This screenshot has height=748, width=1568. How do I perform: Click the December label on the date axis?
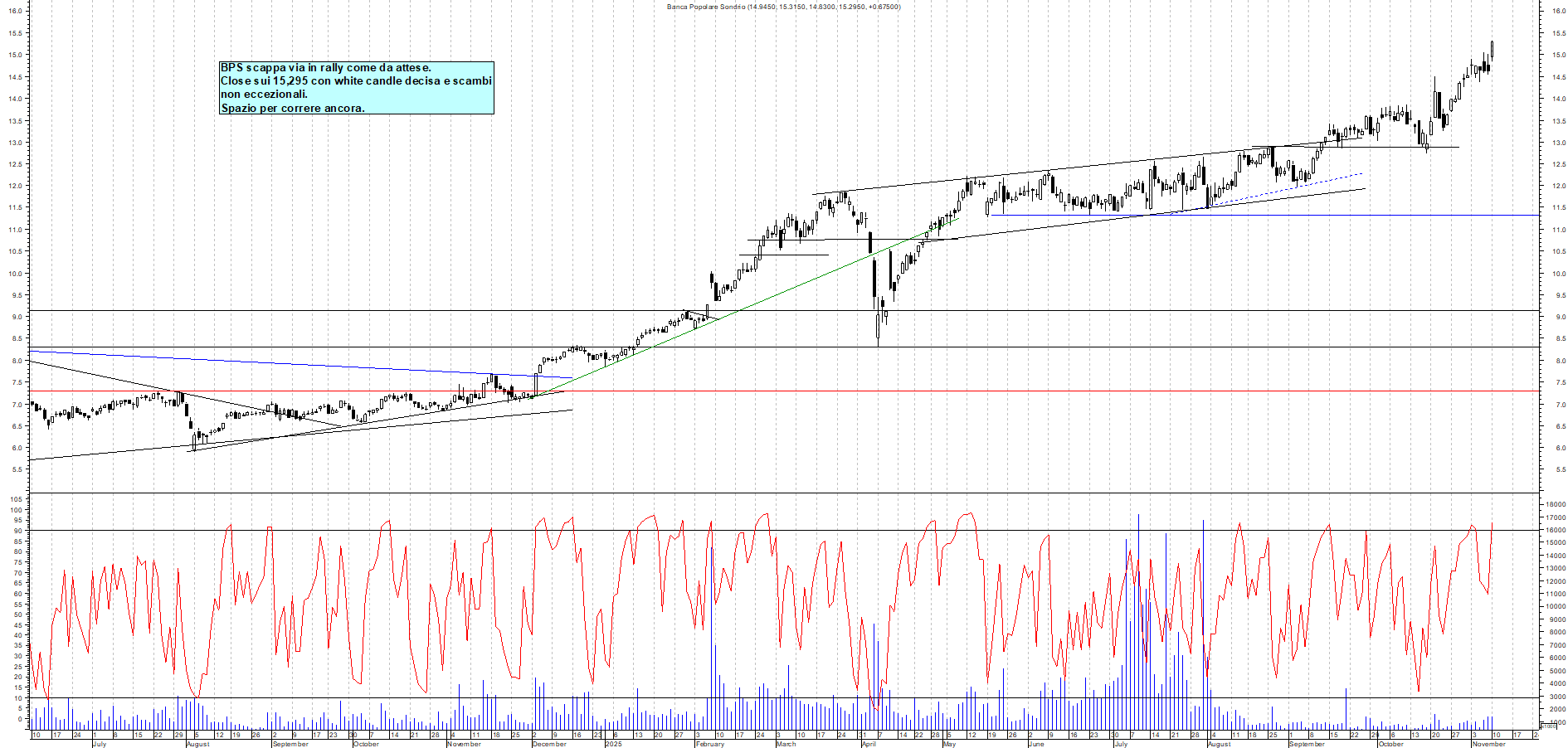(550, 744)
